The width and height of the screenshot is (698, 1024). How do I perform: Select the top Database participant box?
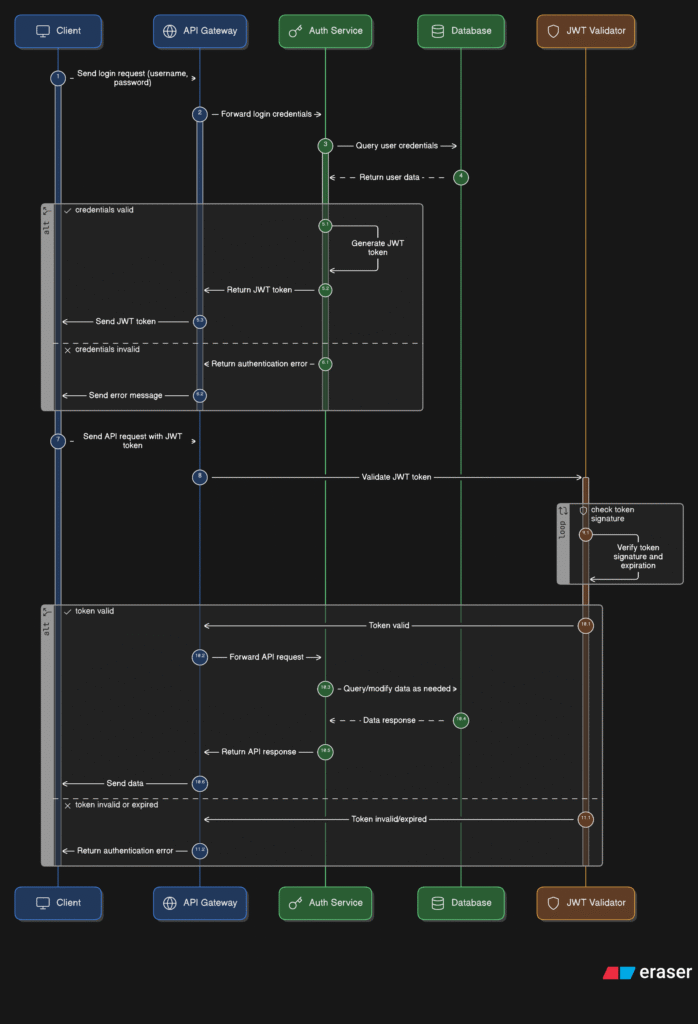(x=461, y=31)
